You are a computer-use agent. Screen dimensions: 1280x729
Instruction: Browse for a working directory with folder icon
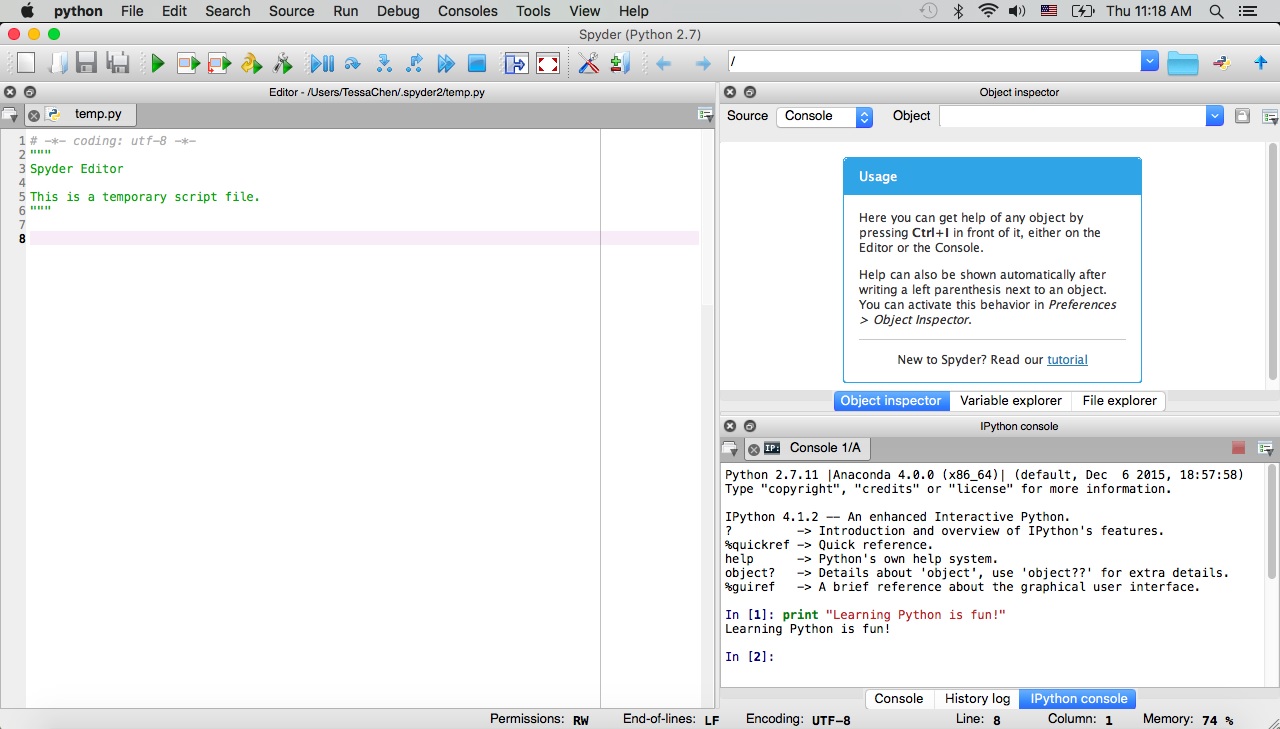pyautogui.click(x=1182, y=63)
